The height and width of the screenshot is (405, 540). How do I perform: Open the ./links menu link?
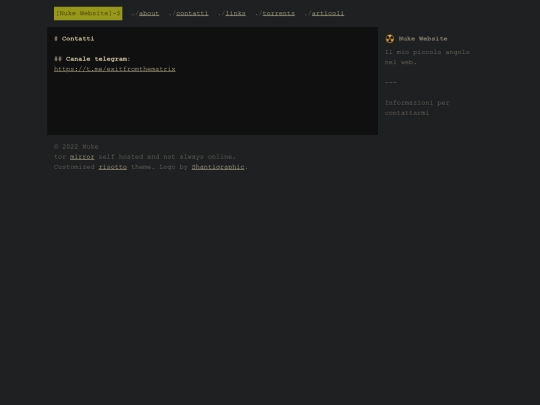coord(236,13)
